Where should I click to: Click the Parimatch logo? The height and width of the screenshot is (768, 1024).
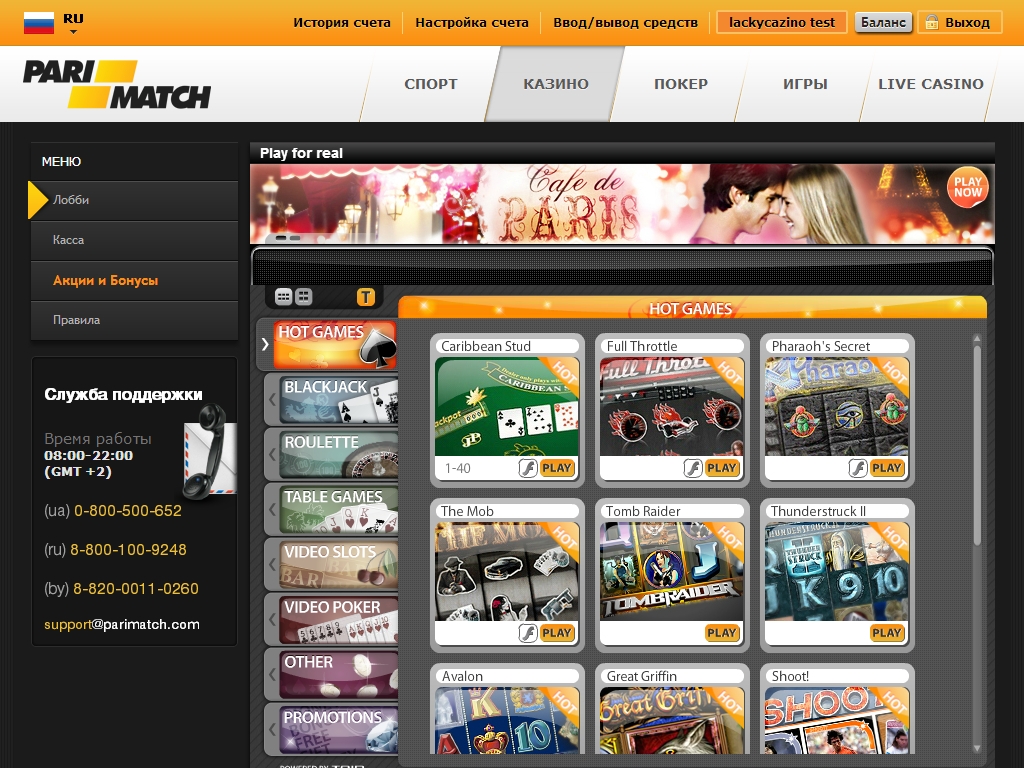(117, 85)
